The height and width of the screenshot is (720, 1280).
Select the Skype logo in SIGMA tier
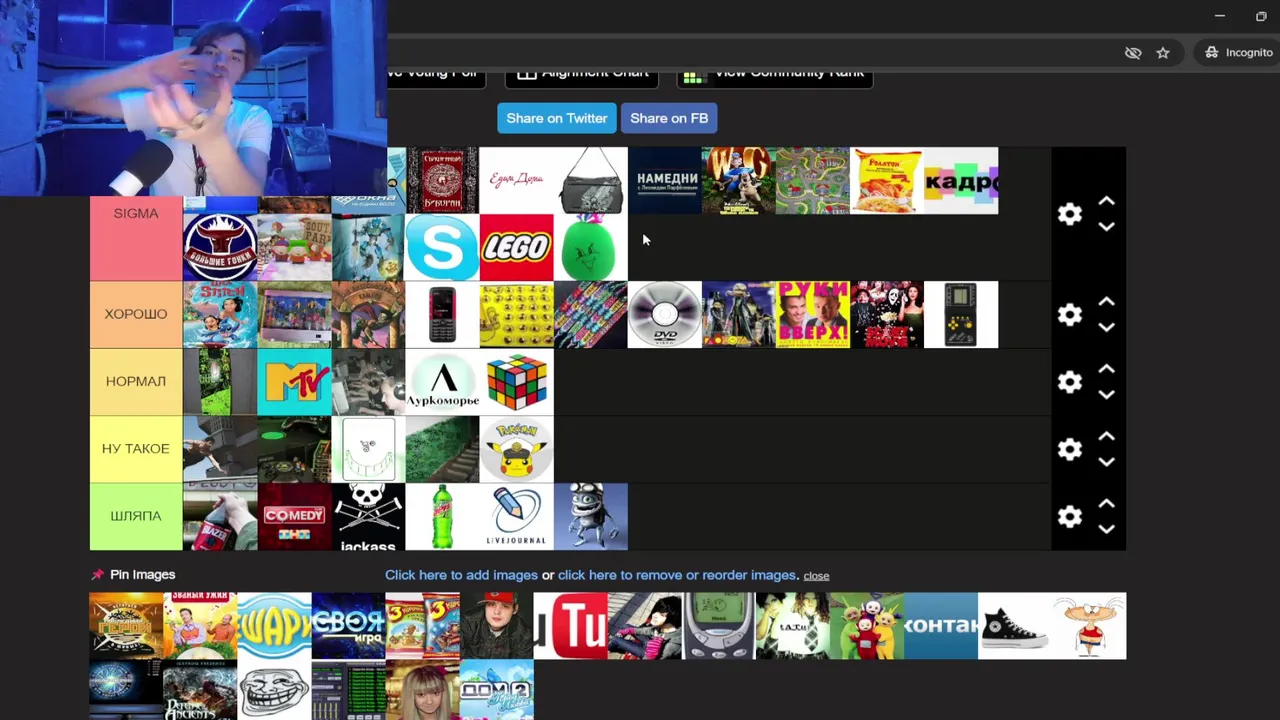[x=442, y=247]
